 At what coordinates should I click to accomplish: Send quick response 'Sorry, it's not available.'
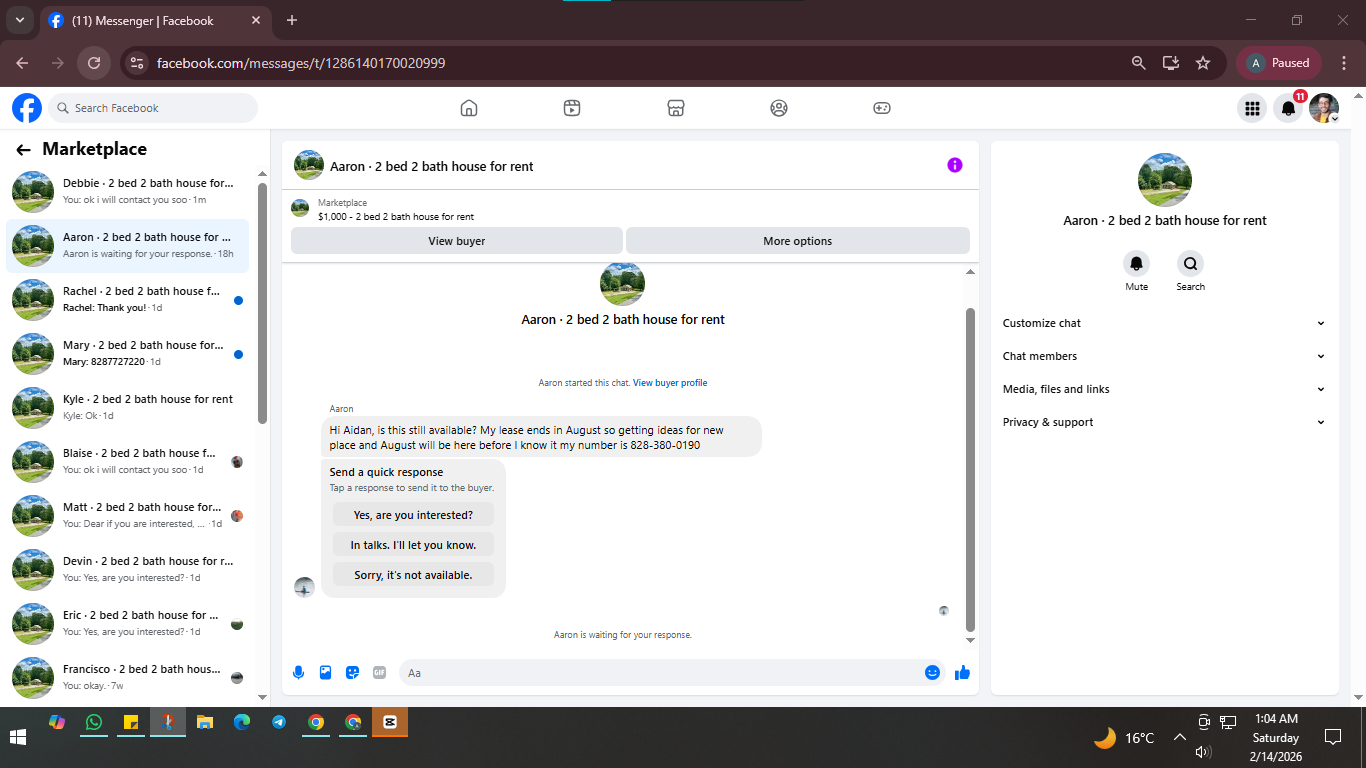pyautogui.click(x=413, y=575)
